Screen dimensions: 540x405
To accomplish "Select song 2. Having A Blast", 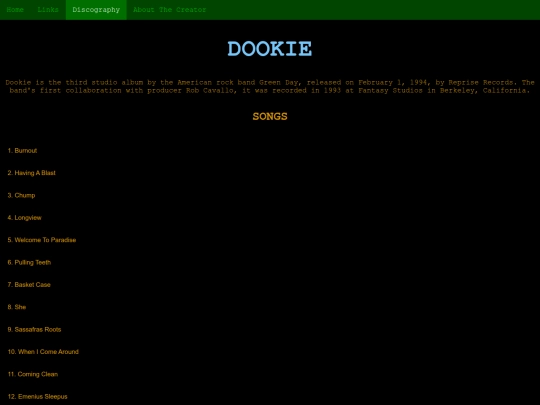I will pyautogui.click(x=32, y=173).
